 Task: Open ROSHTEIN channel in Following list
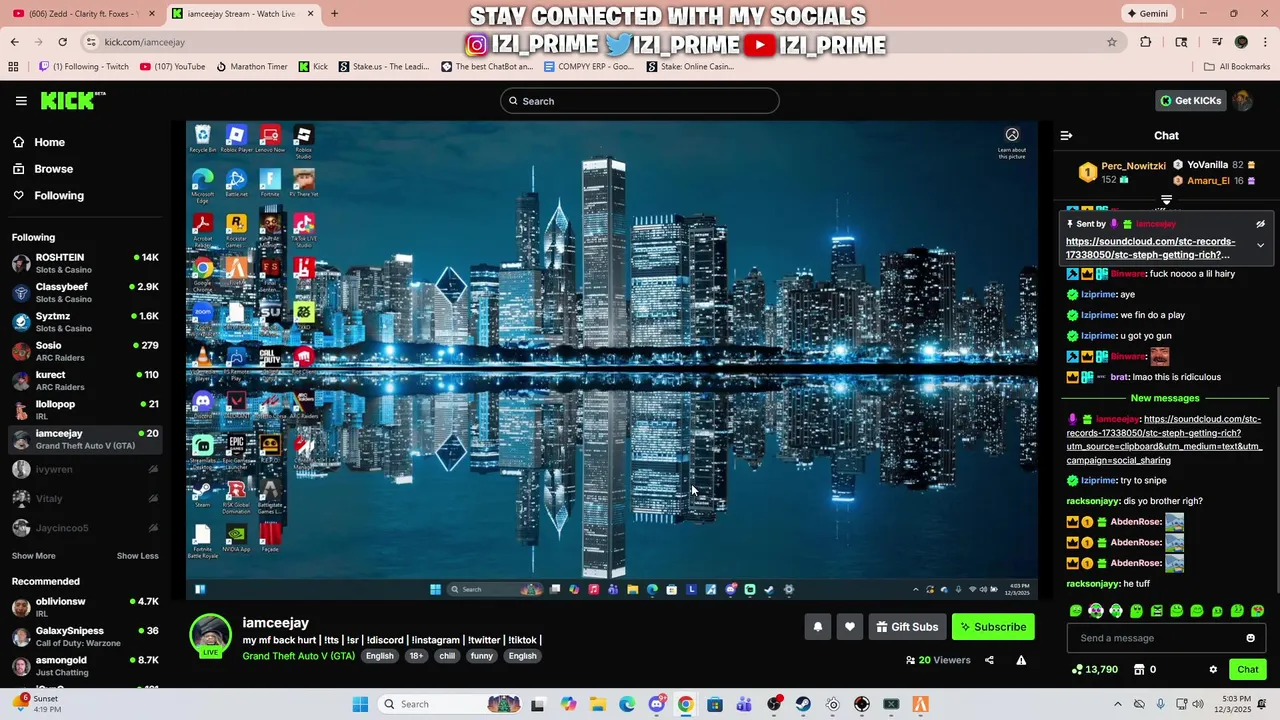(x=85, y=263)
